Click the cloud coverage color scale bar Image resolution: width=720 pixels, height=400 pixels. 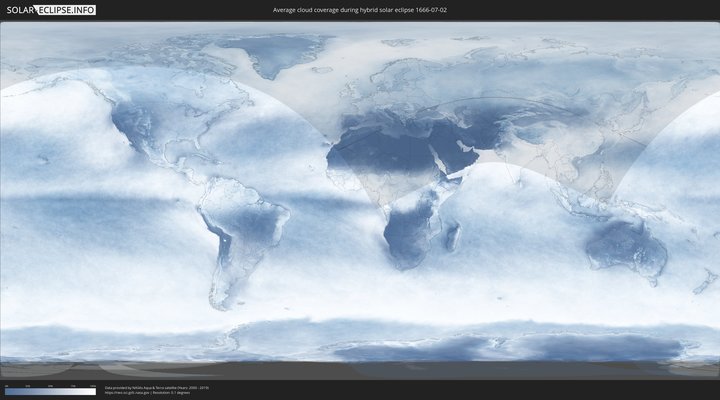51,392
